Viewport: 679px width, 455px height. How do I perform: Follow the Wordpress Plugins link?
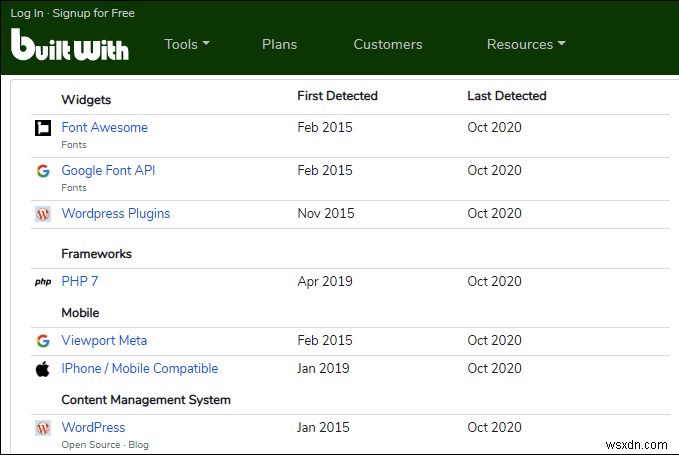tap(116, 213)
